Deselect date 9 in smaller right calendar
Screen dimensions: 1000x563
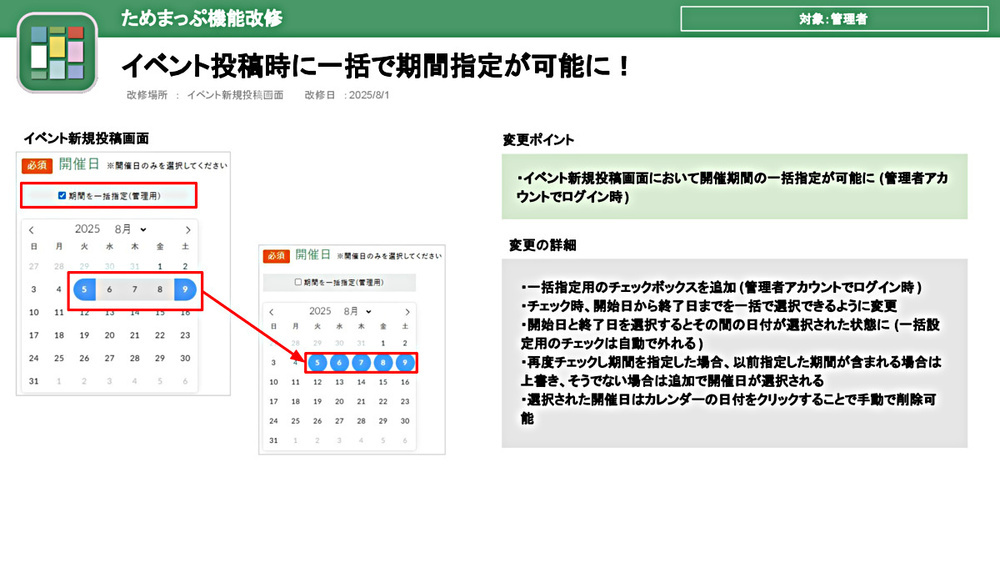point(405,363)
